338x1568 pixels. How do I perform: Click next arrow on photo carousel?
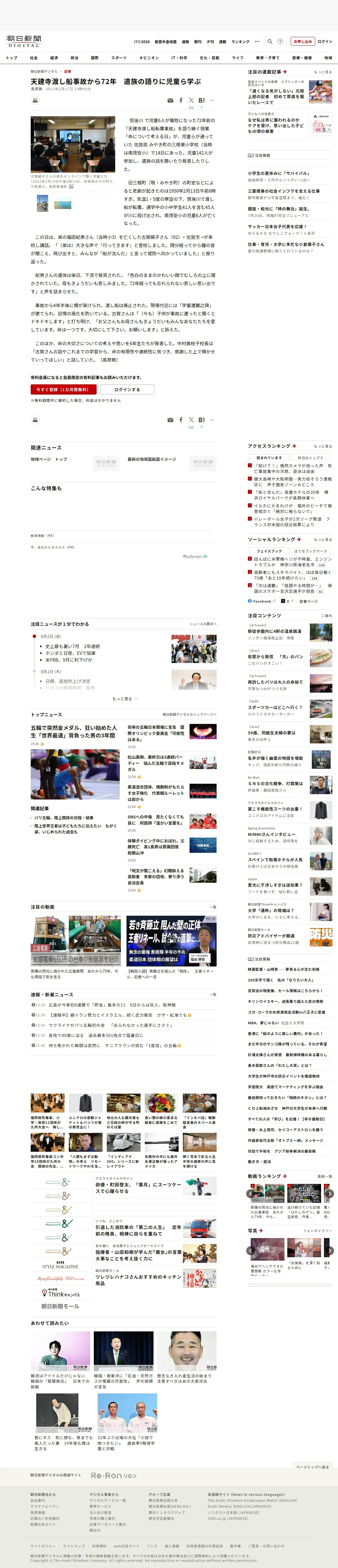coord(329,1251)
